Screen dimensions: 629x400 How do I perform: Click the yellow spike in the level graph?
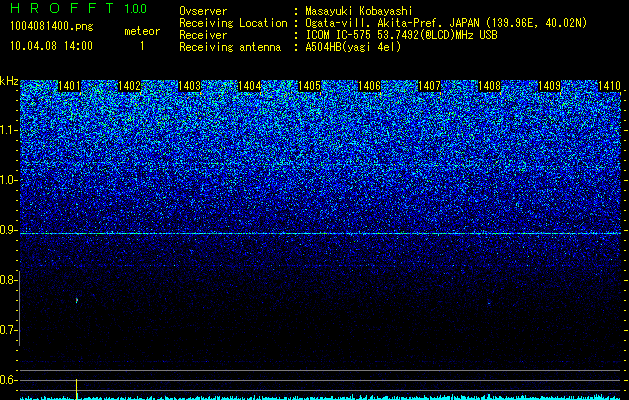(x=76, y=389)
